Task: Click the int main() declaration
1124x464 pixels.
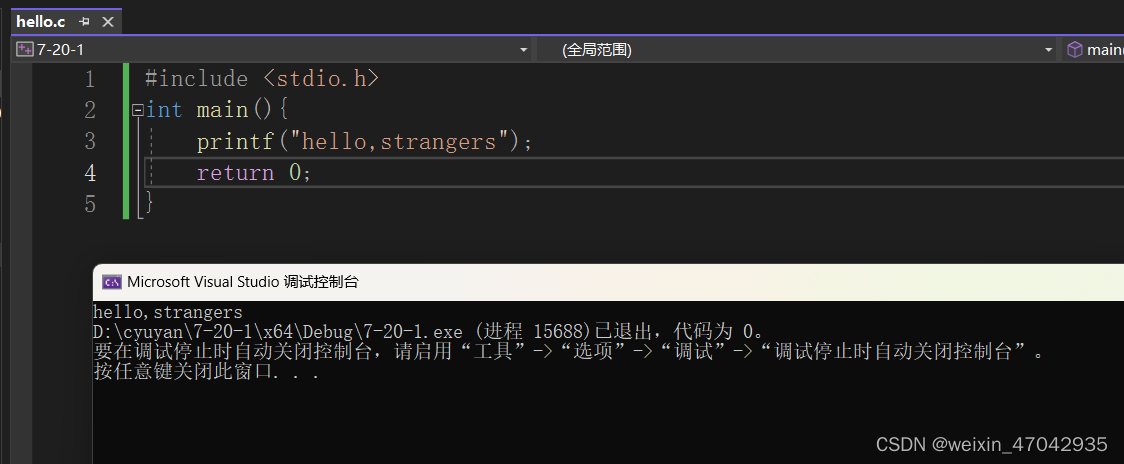Action: (217, 110)
